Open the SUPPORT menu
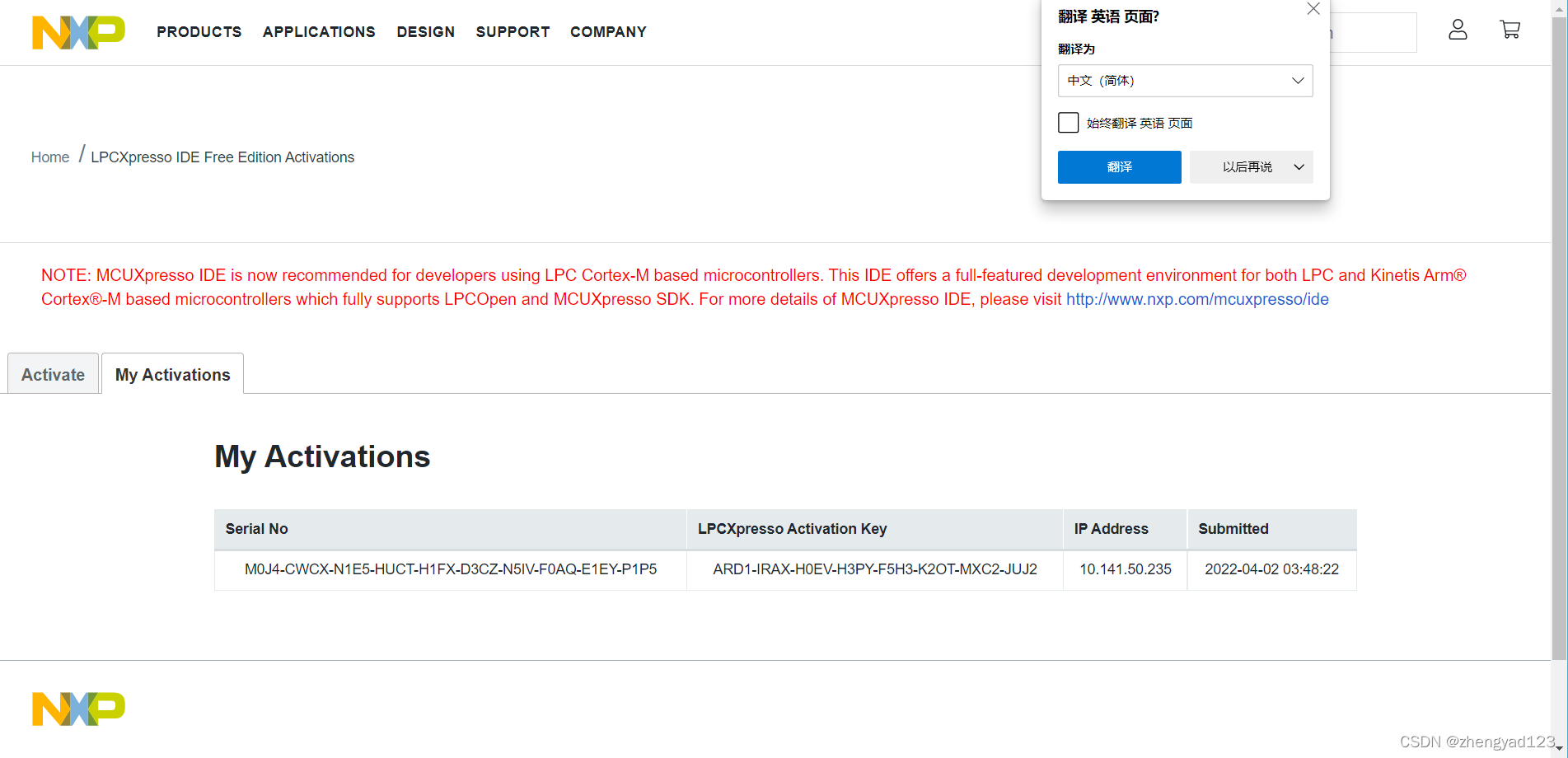Screen dimensions: 1568x758 click(513, 32)
